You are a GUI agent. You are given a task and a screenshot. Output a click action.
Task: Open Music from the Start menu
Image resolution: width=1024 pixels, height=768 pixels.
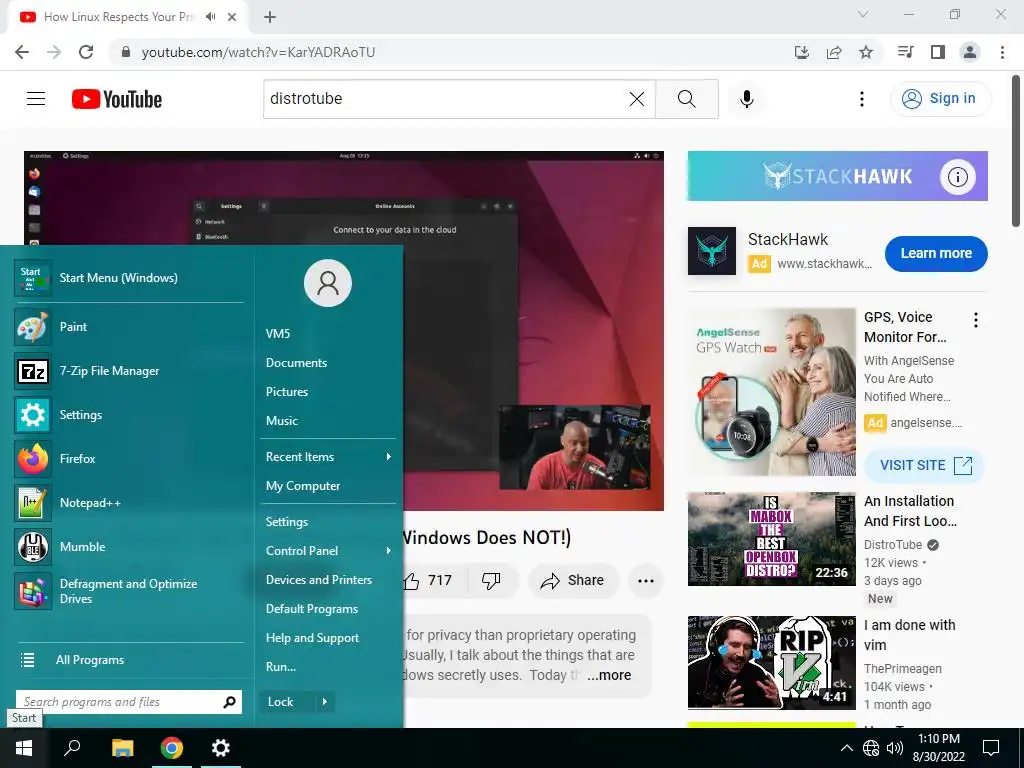point(281,421)
